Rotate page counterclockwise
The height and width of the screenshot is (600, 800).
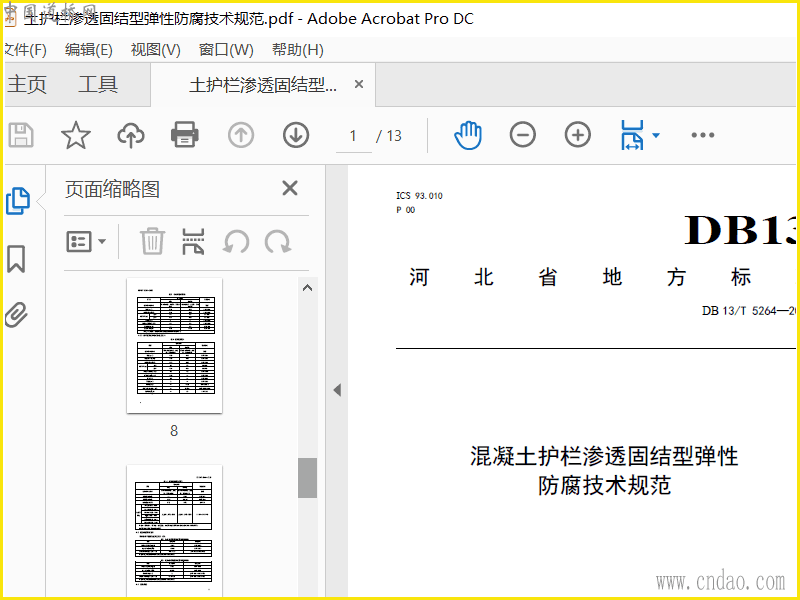tap(236, 241)
